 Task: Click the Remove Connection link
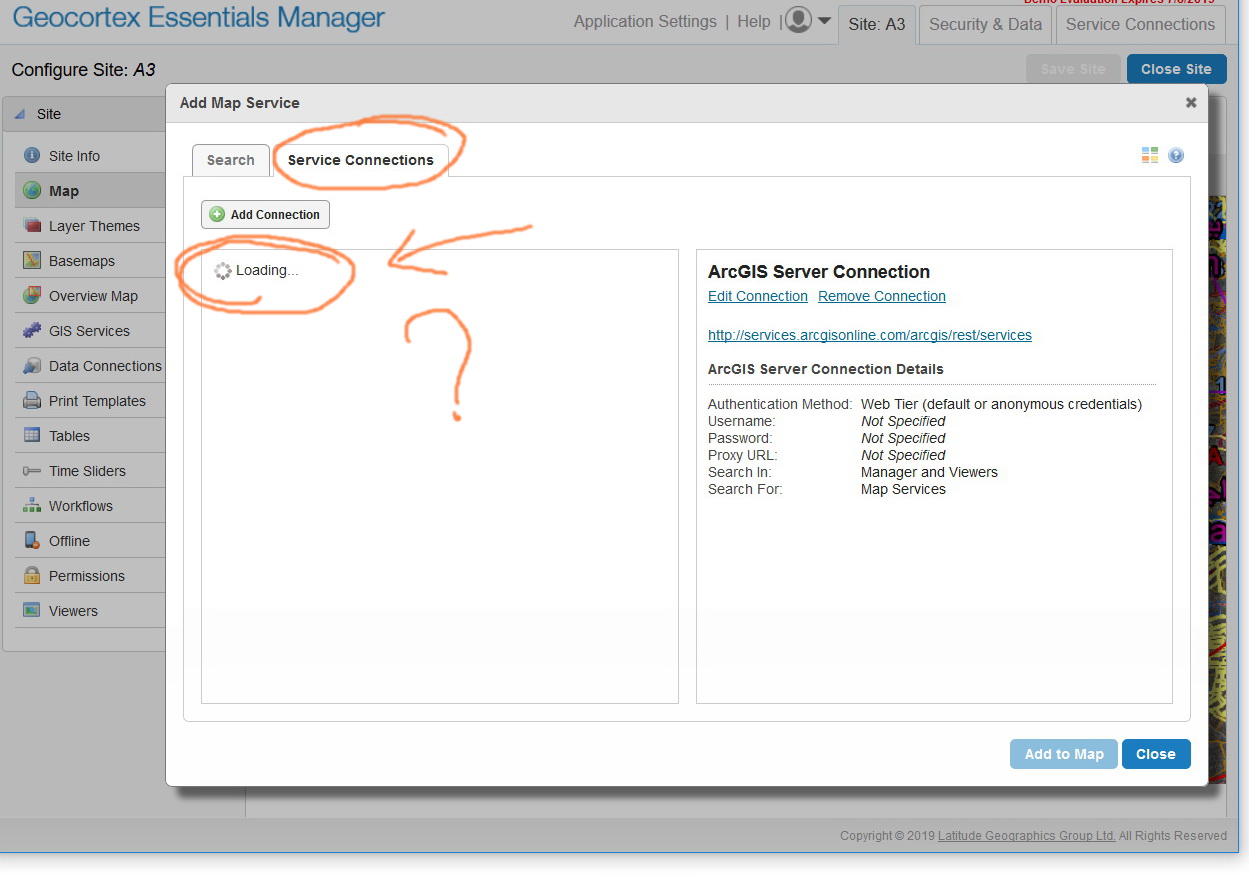tap(882, 296)
